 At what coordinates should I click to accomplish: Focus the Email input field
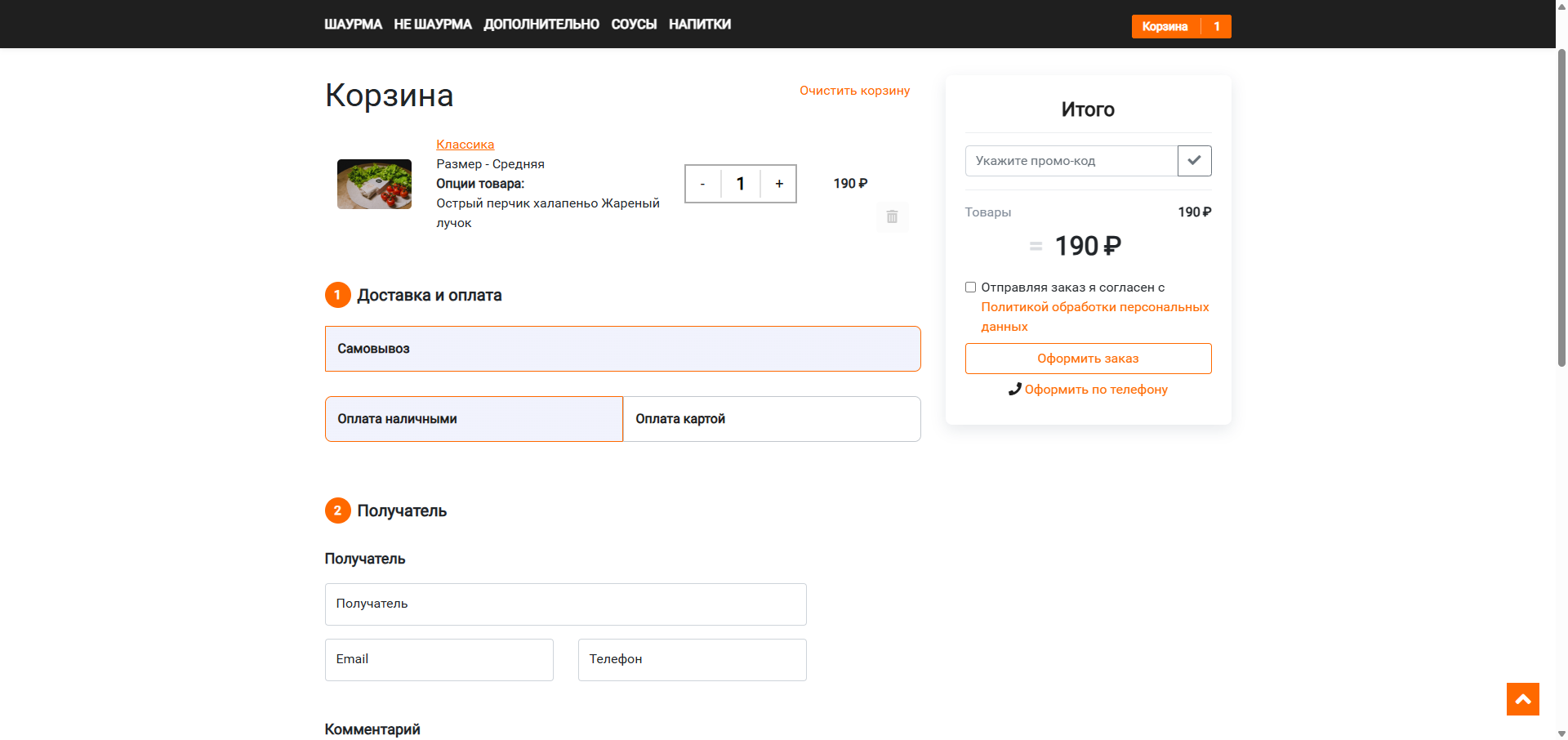pos(439,660)
